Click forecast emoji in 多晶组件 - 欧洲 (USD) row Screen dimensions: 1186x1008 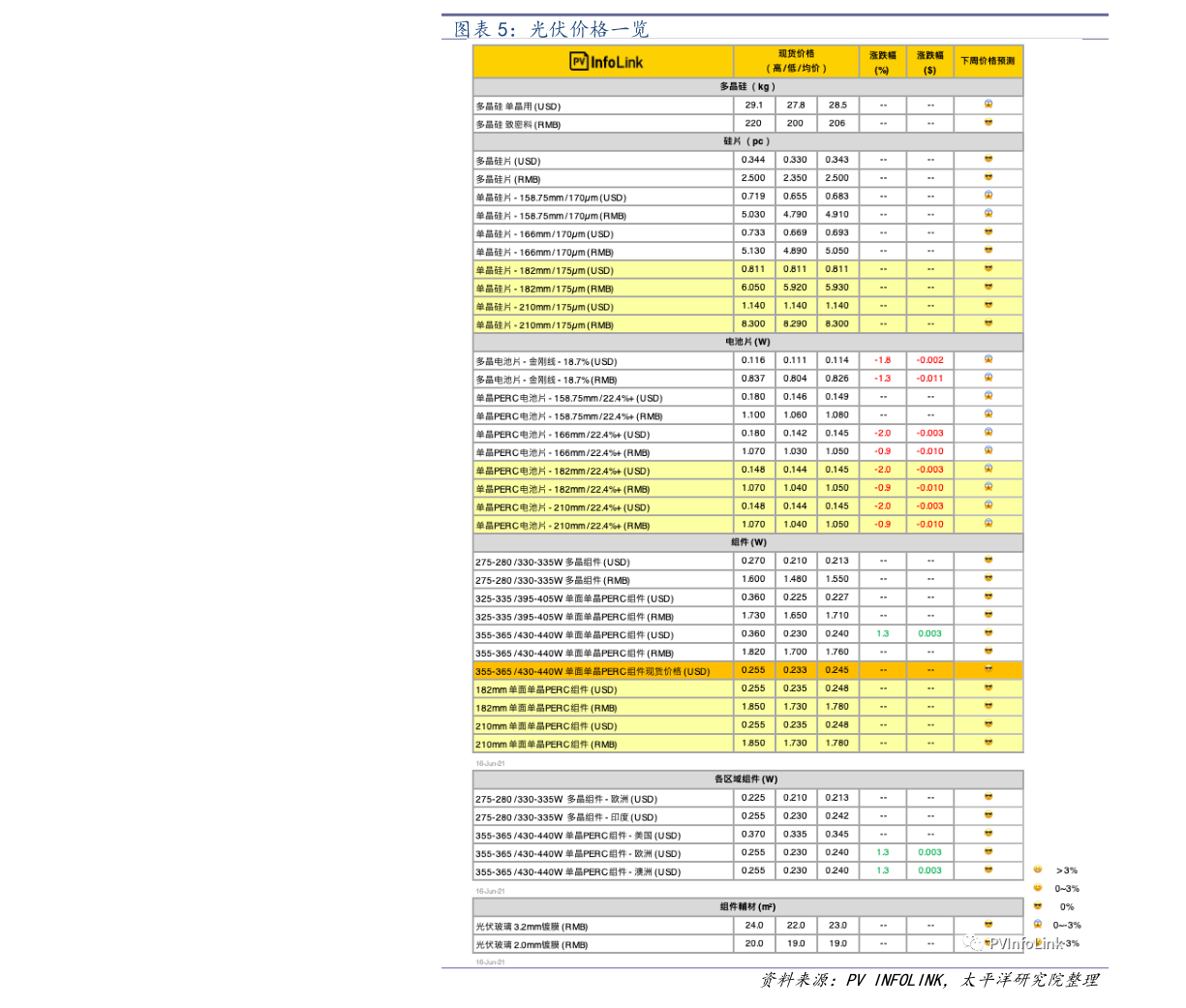tap(988, 797)
